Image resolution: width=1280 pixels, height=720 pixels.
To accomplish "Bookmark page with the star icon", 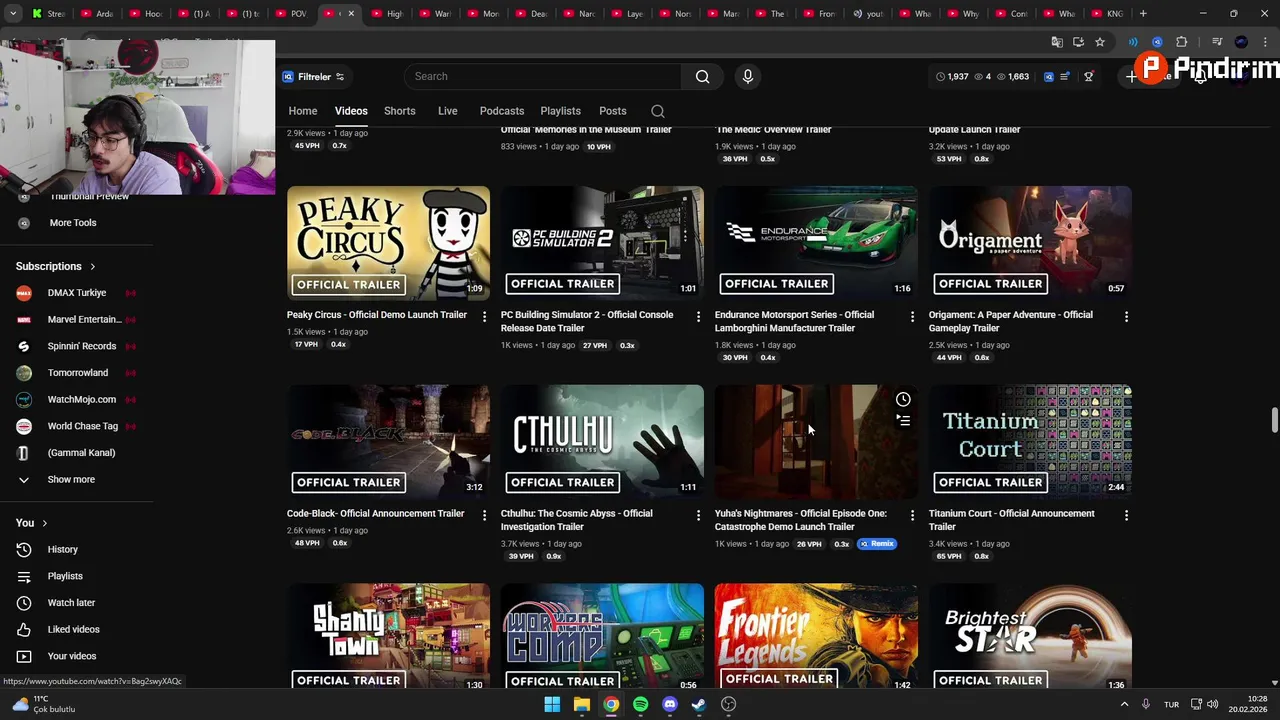I will (1100, 42).
